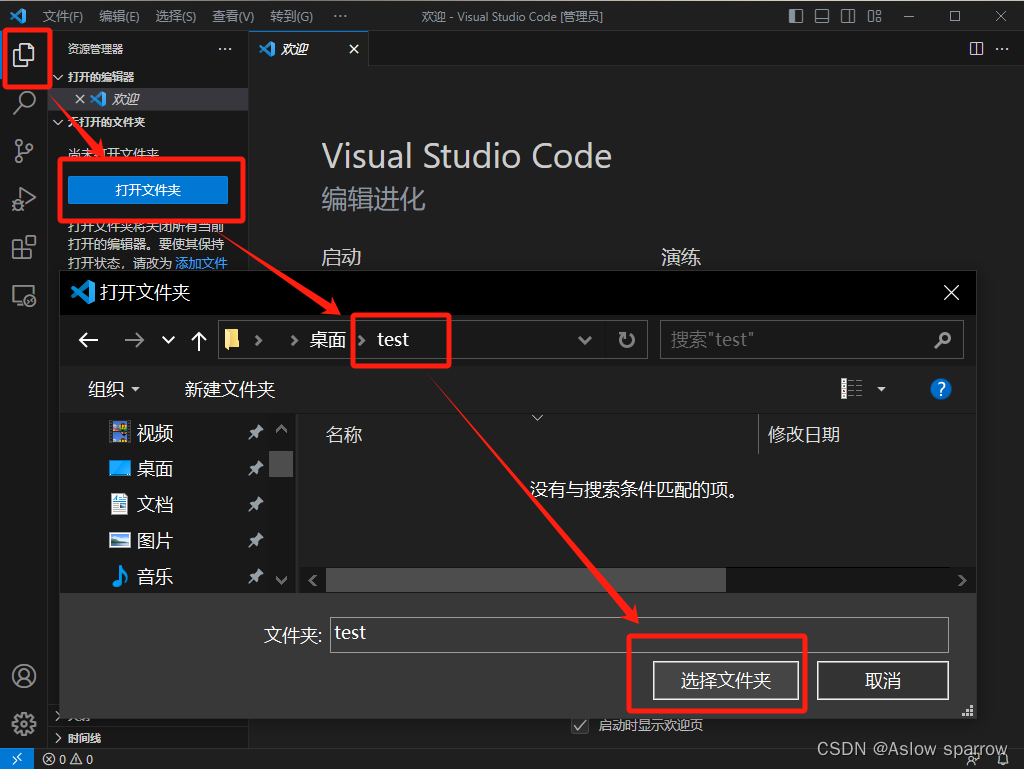Open Explorer panel more actions ellipsis
The image size is (1024, 769).
(x=225, y=49)
